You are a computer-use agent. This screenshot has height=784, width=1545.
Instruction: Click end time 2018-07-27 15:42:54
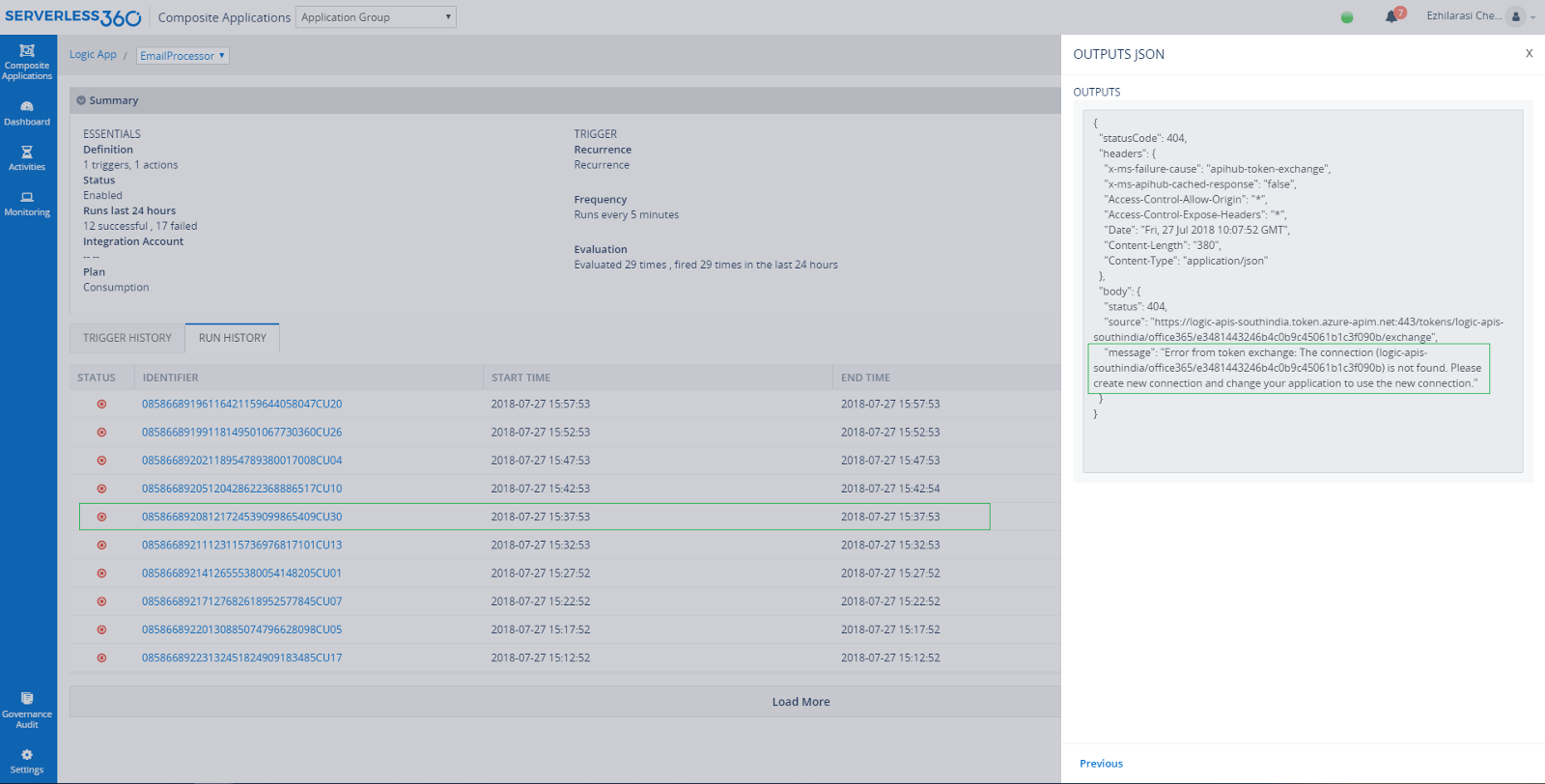click(x=890, y=489)
